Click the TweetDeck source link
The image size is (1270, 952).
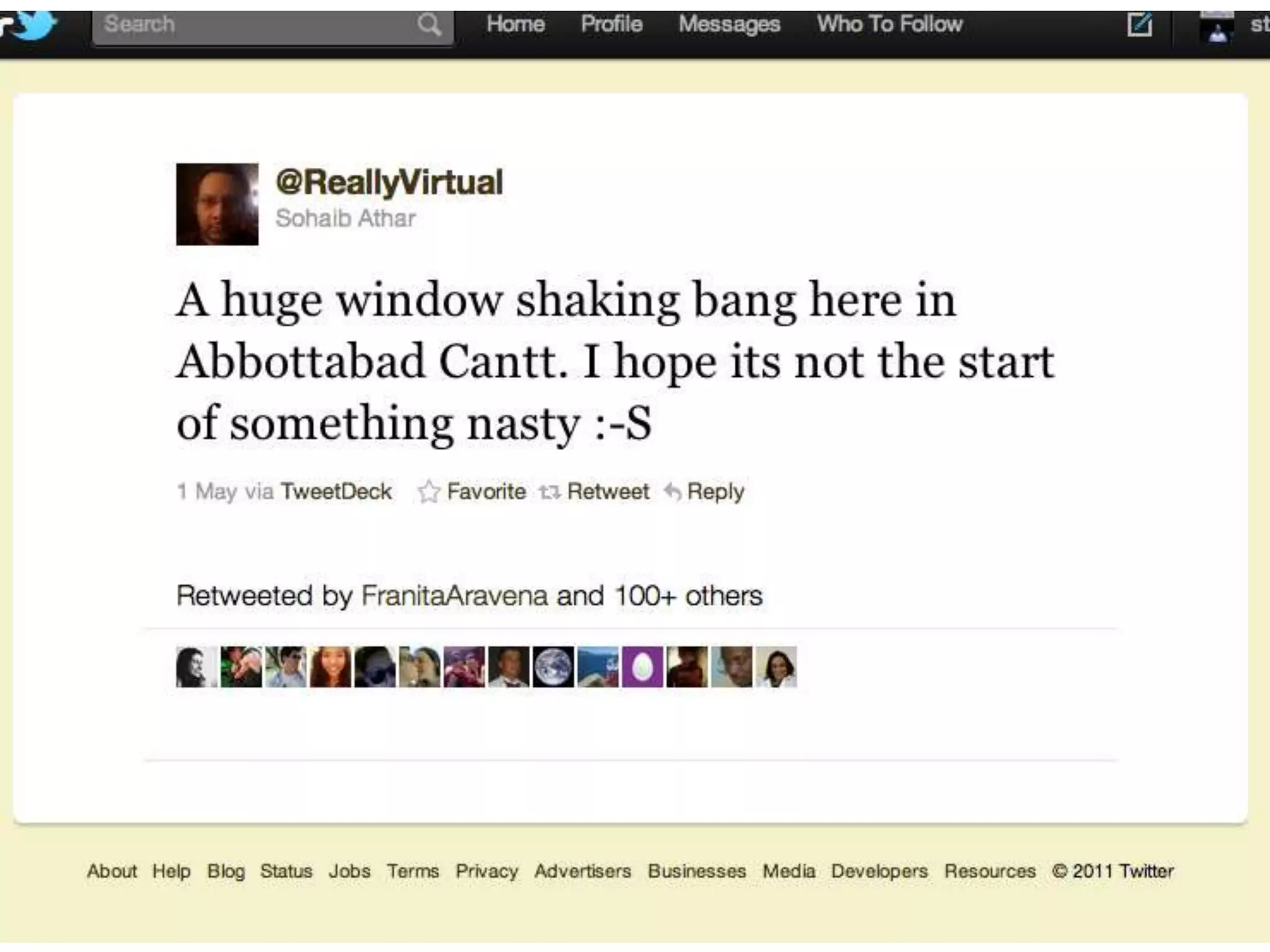336,491
